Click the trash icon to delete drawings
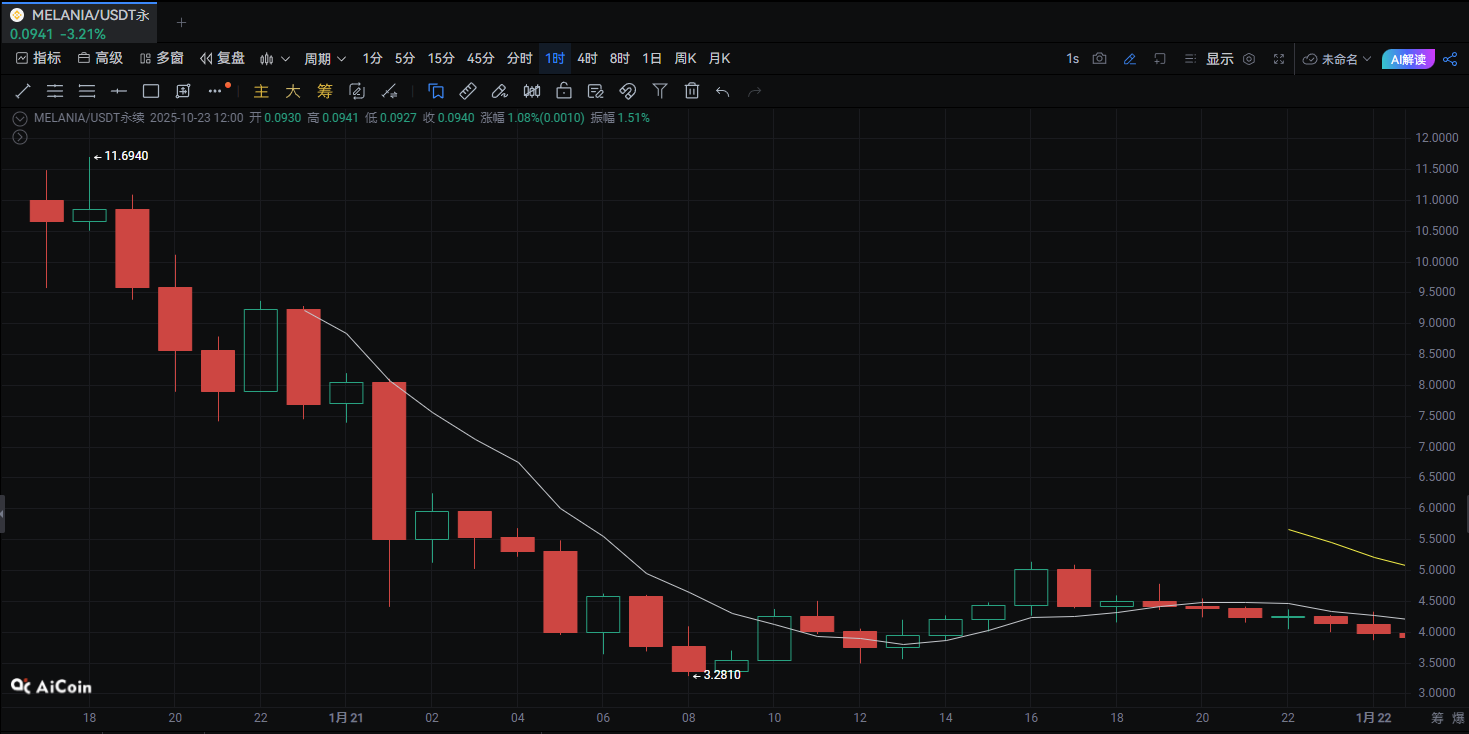1469x734 pixels. point(691,91)
